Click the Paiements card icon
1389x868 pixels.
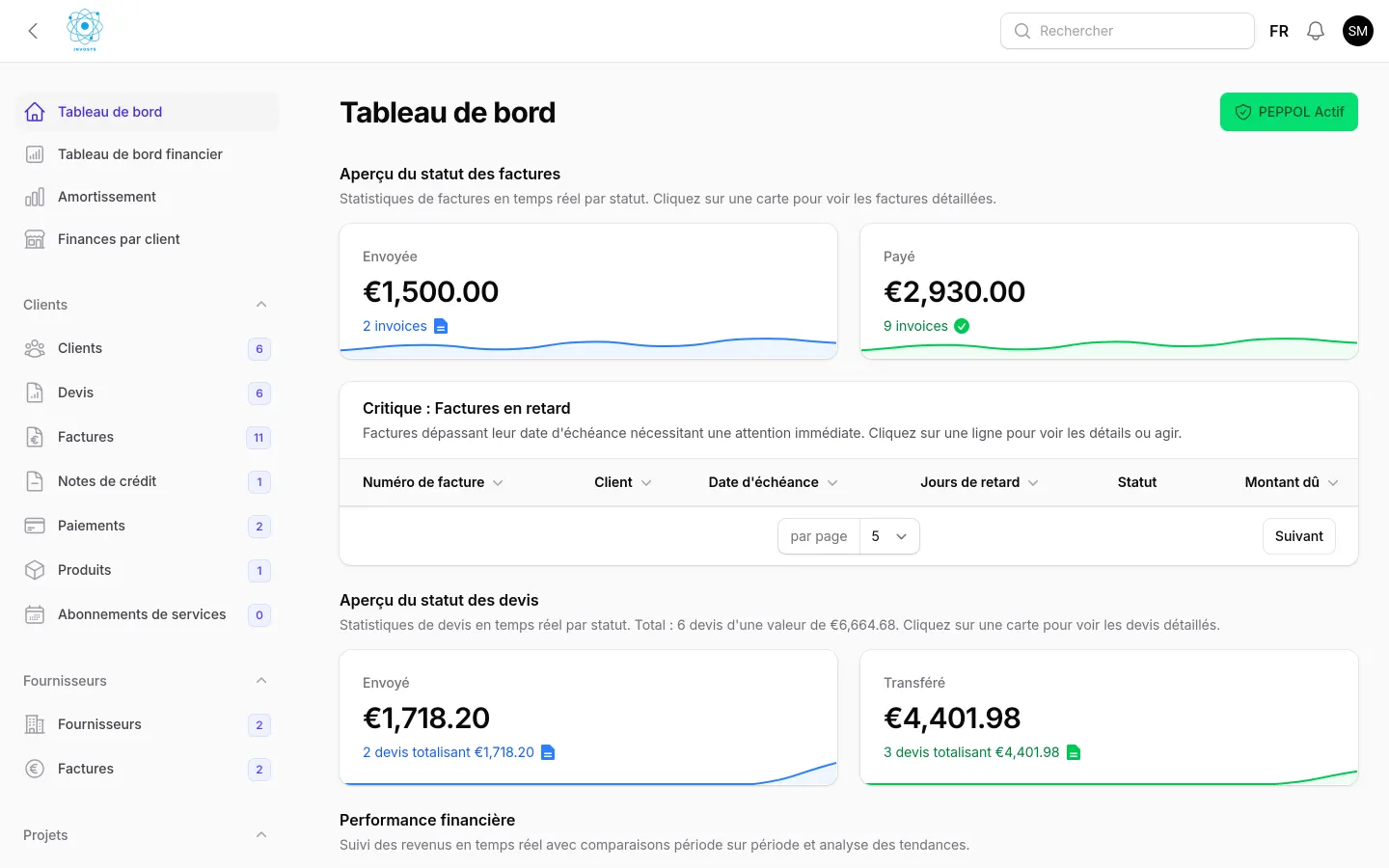(35, 526)
